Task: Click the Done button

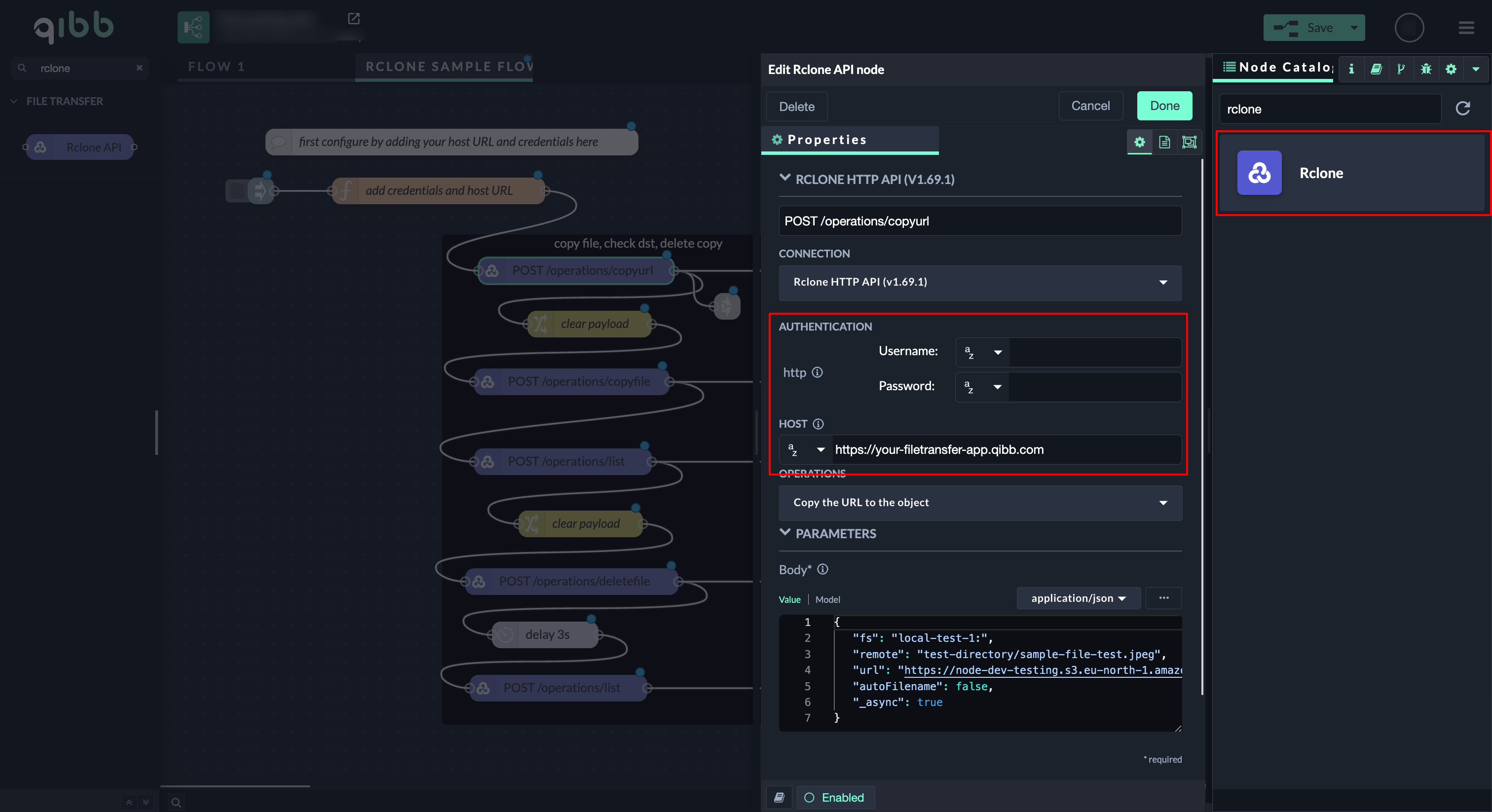Action: click(x=1164, y=106)
